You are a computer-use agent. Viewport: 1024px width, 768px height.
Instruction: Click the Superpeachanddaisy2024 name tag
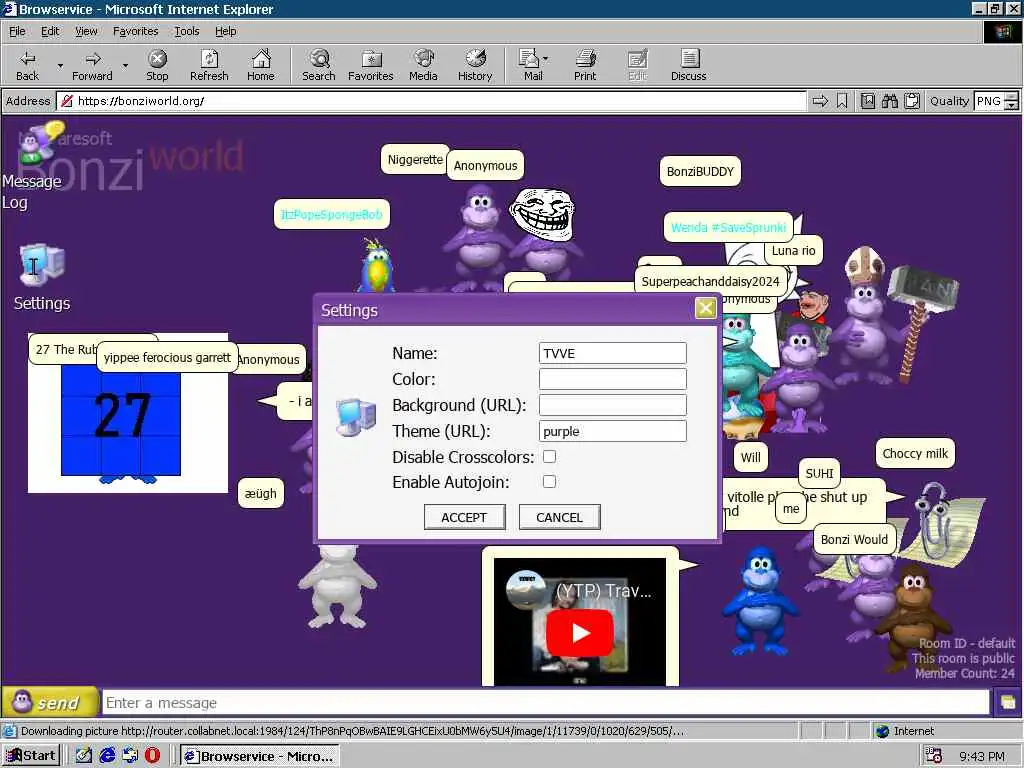point(711,281)
